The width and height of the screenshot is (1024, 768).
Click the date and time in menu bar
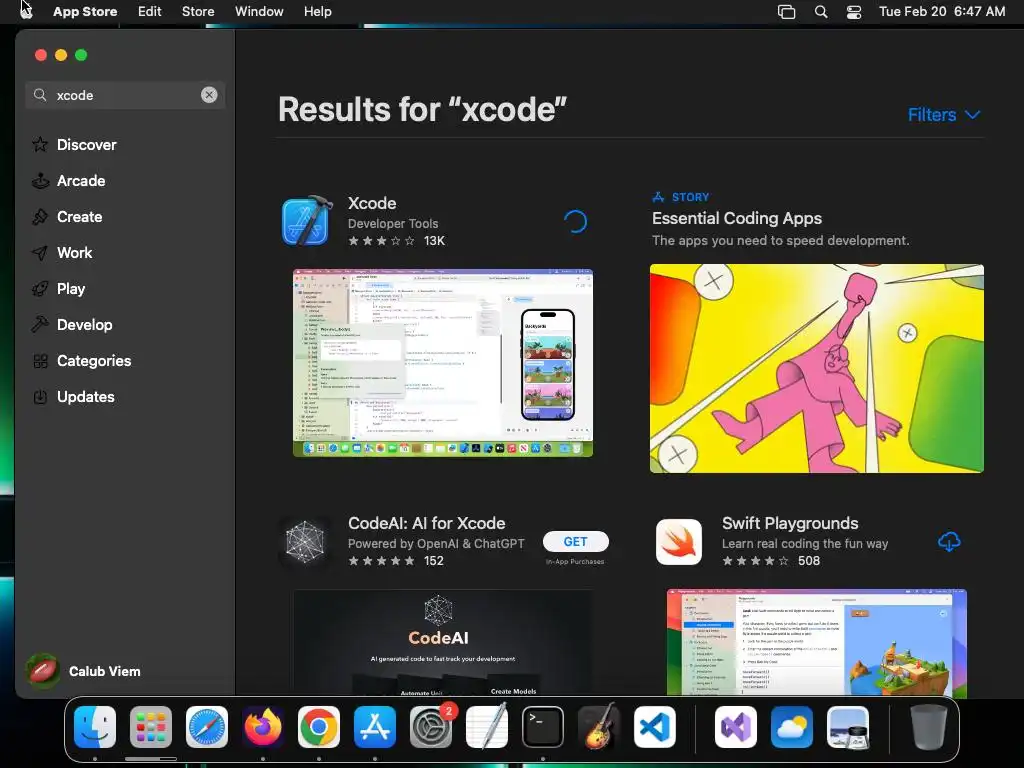tap(942, 11)
